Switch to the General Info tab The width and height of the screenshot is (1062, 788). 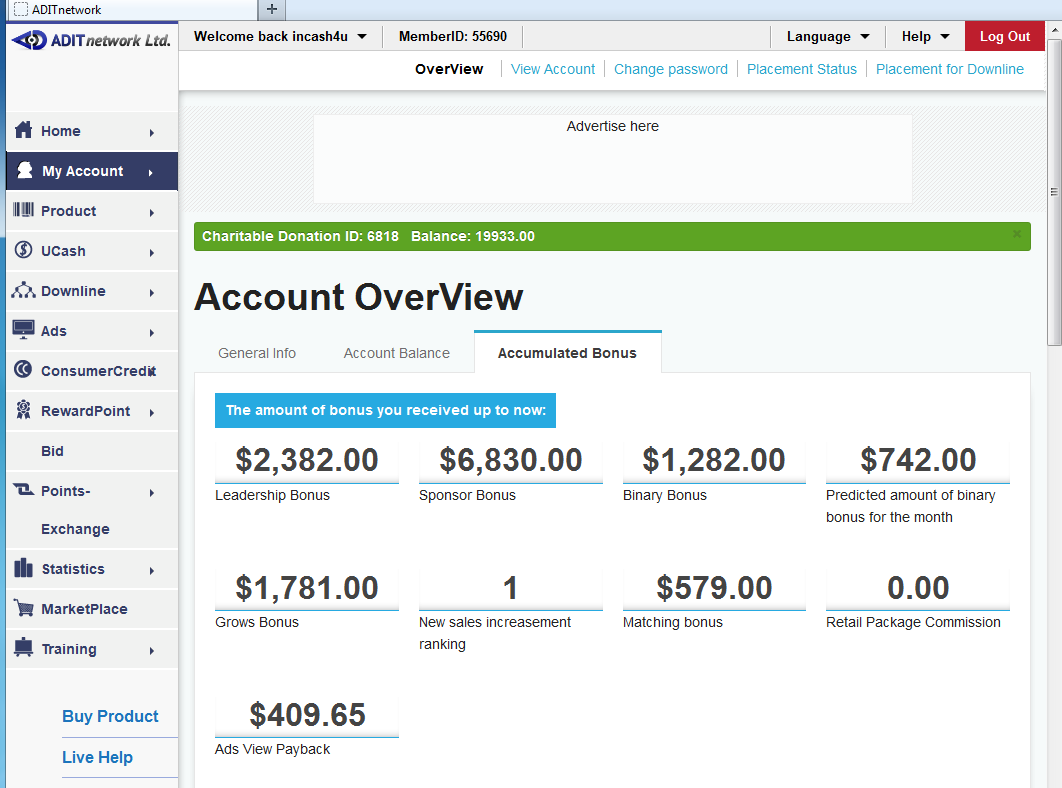(x=257, y=353)
